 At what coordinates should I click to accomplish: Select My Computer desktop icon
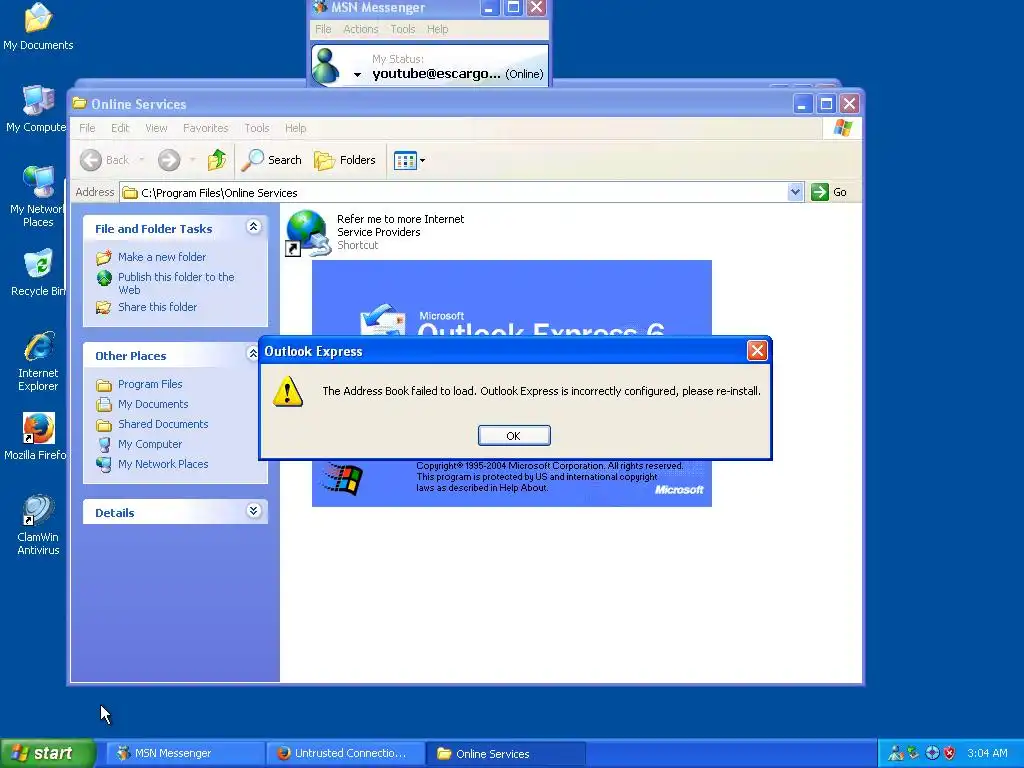[x=37, y=109]
